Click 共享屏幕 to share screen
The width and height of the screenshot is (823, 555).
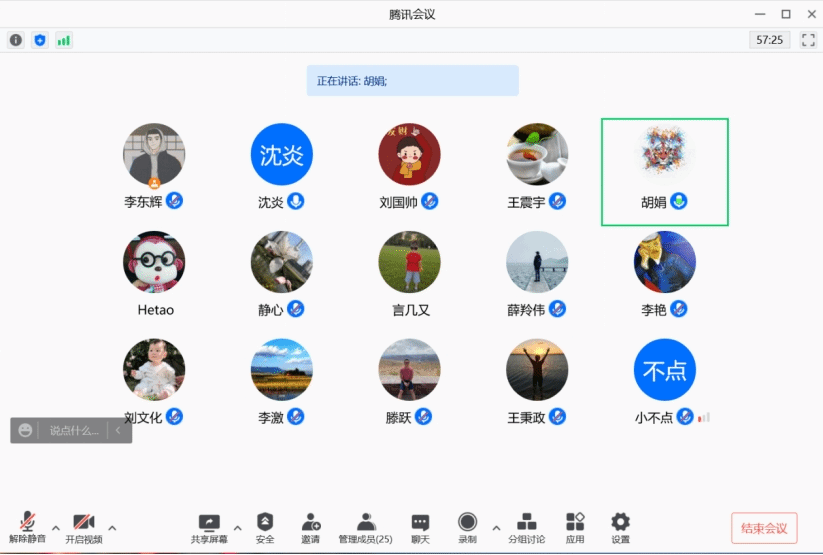pos(209,527)
